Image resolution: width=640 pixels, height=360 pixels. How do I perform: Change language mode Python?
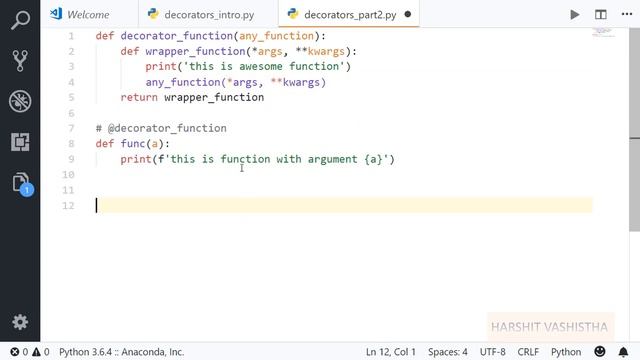pos(566,352)
